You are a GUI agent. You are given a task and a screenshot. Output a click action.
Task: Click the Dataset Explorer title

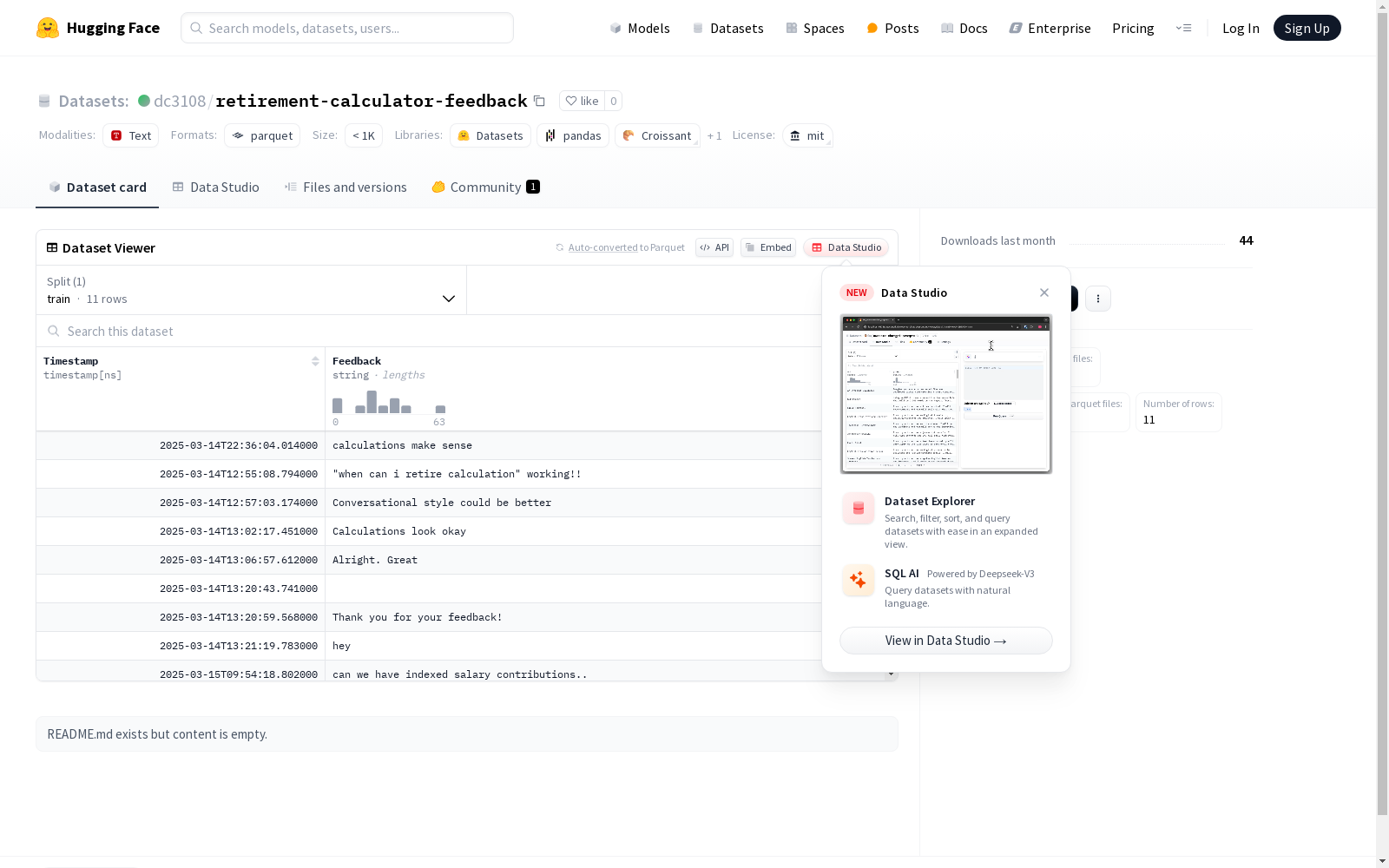(x=930, y=501)
